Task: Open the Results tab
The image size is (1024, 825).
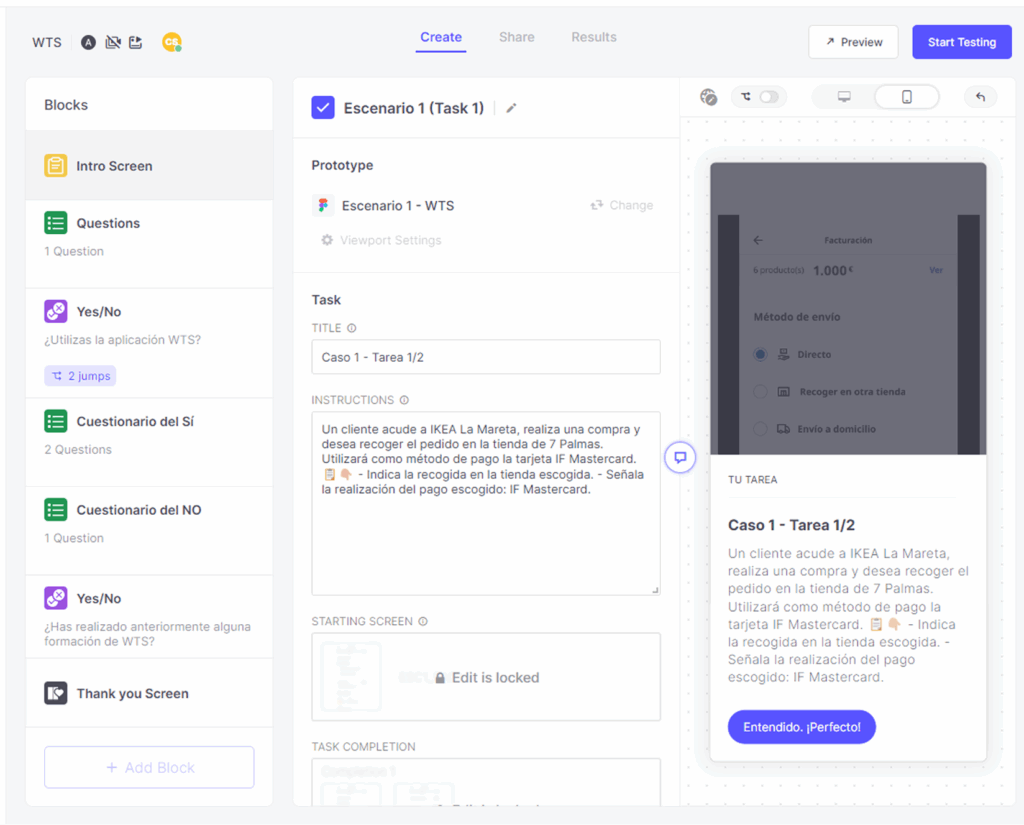Action: coord(593,37)
